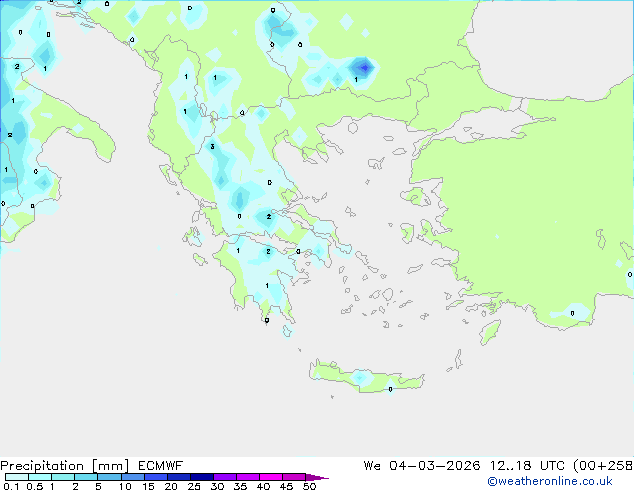Click the date 'We 04-03-2026' label
The image size is (634, 490).
422,466
